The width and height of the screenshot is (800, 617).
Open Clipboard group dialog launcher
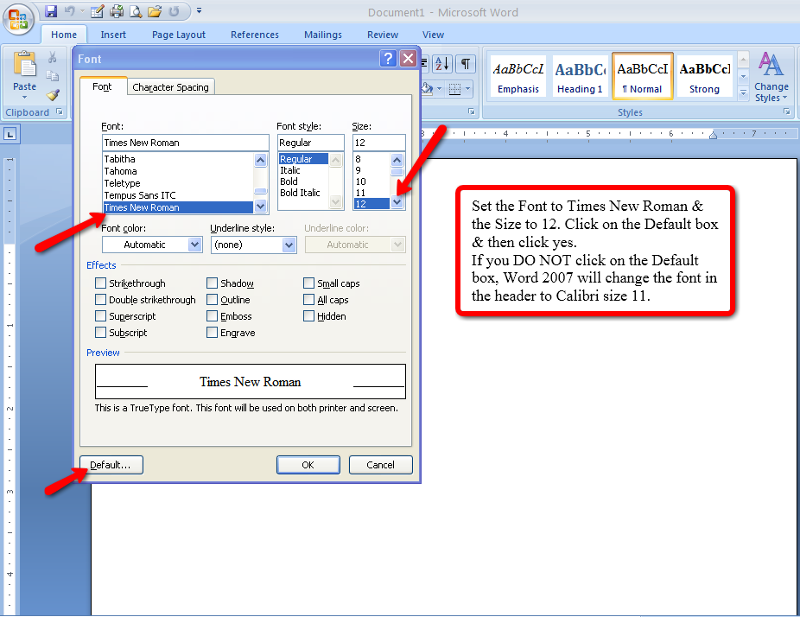coord(60,112)
